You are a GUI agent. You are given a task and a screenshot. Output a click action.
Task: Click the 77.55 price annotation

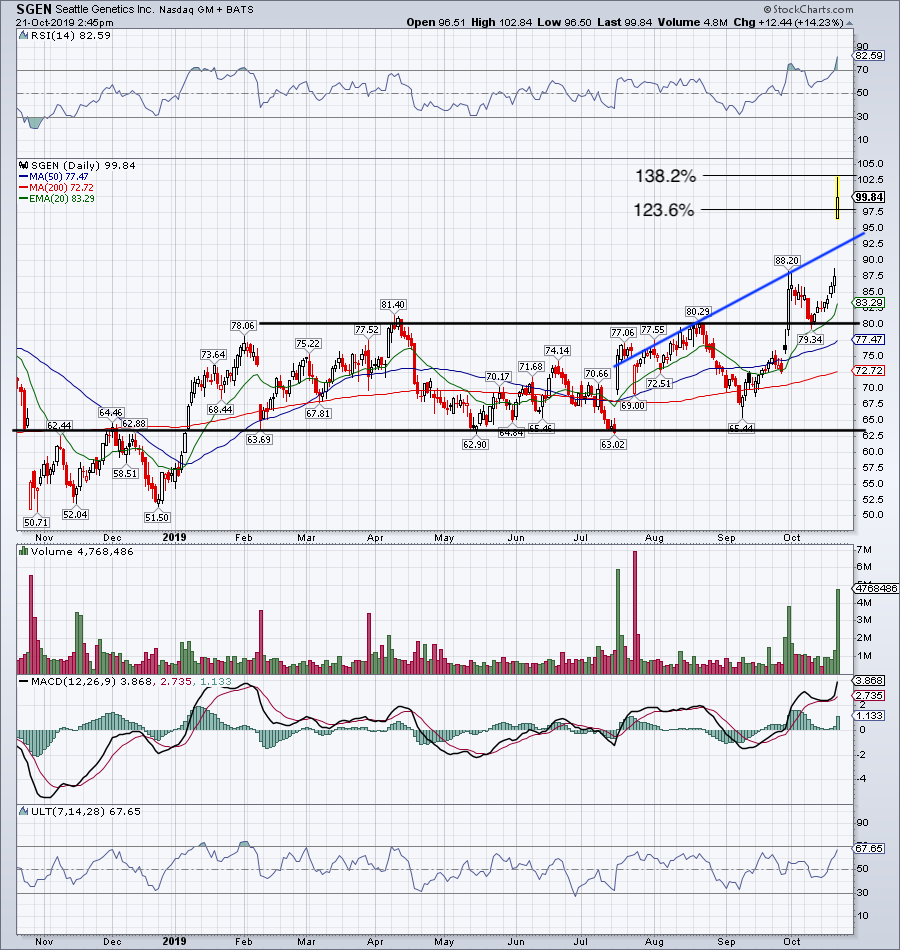(653, 330)
